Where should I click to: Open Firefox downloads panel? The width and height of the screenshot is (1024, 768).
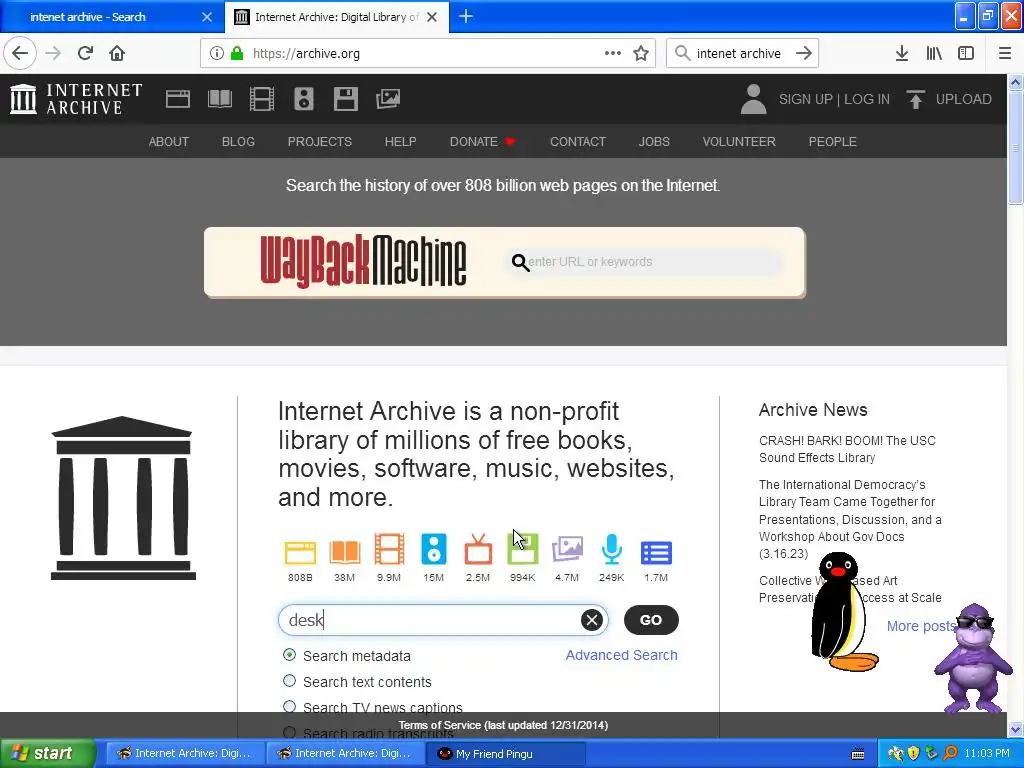coord(902,54)
